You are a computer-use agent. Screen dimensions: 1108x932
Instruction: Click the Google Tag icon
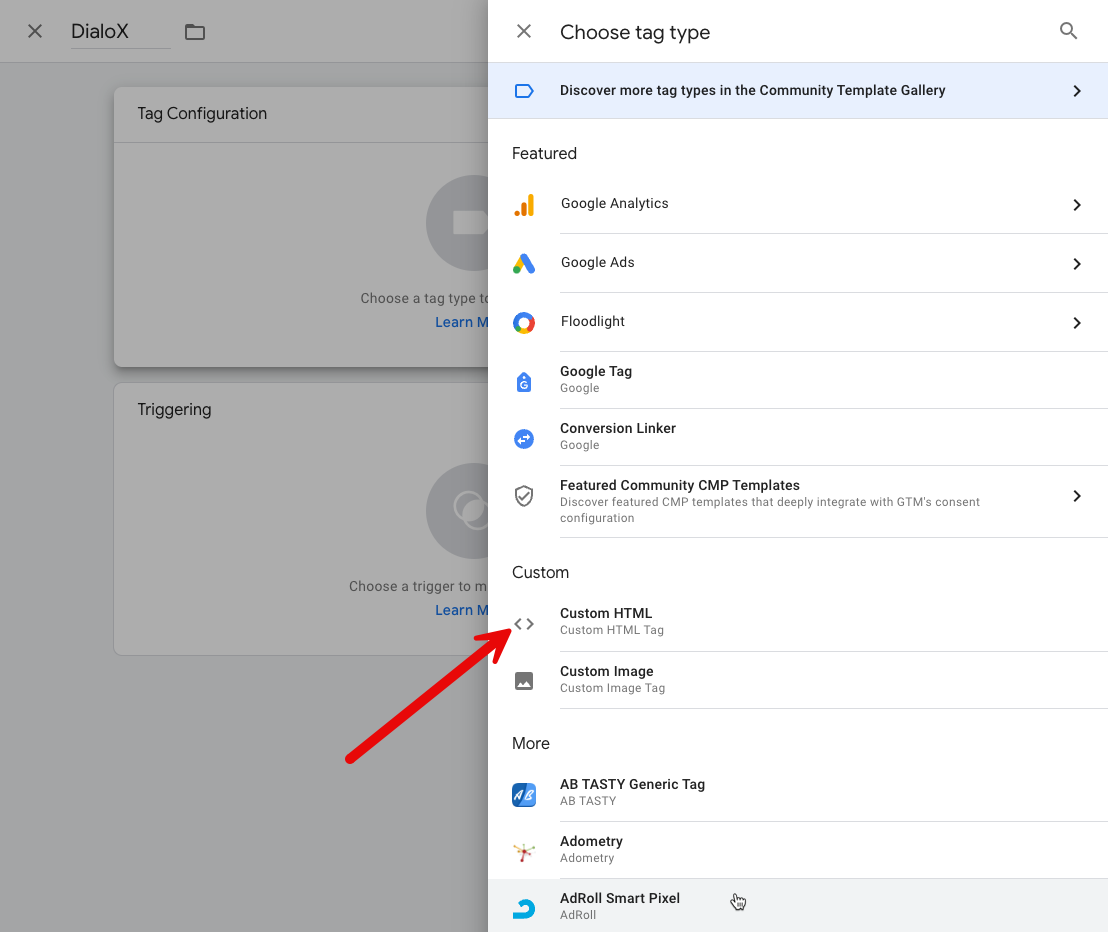524,381
